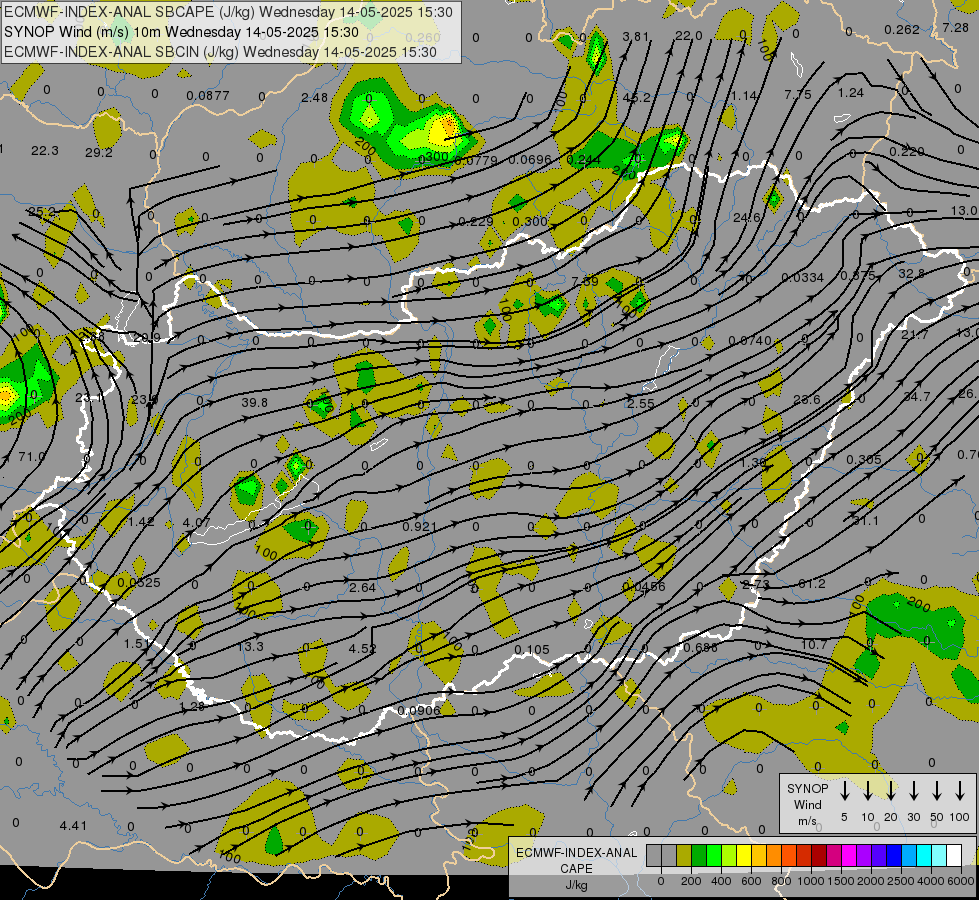Viewport: 979px width, 900px height.
Task: Click the 4.52 value on the map
Action: click(362, 648)
